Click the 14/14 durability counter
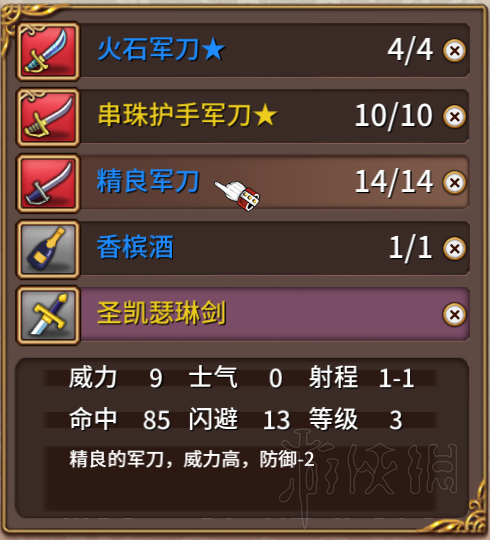This screenshot has width=490, height=540. point(394,183)
